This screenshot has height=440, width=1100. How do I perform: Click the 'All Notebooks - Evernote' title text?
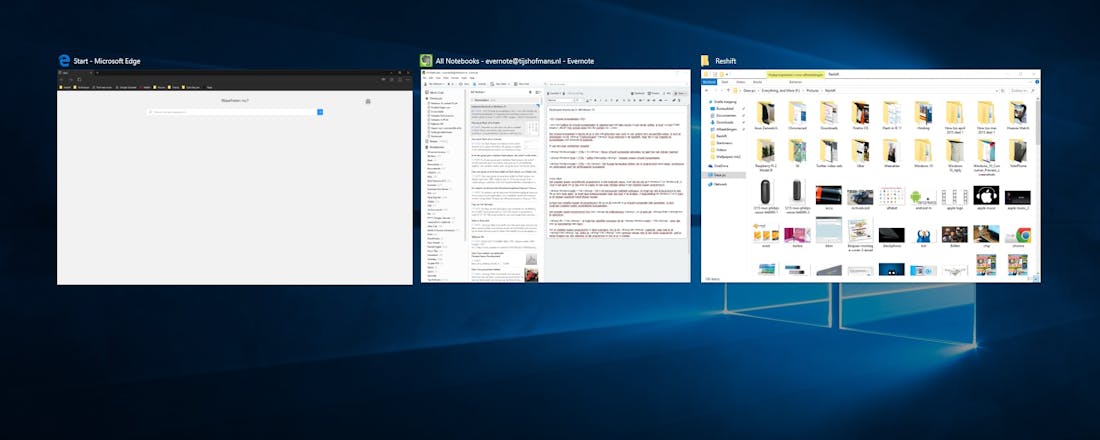[x=514, y=61]
